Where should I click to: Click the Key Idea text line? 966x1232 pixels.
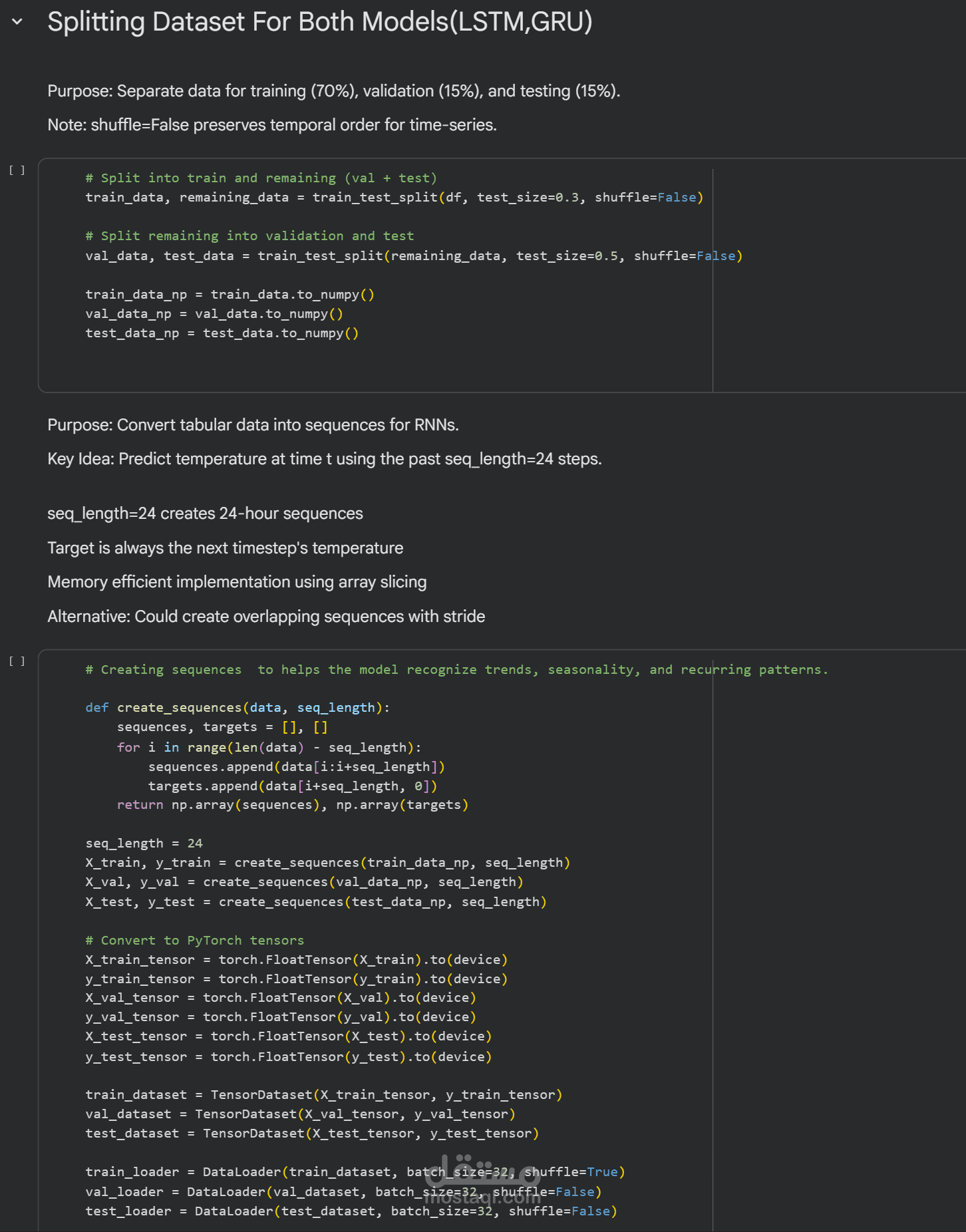(324, 459)
